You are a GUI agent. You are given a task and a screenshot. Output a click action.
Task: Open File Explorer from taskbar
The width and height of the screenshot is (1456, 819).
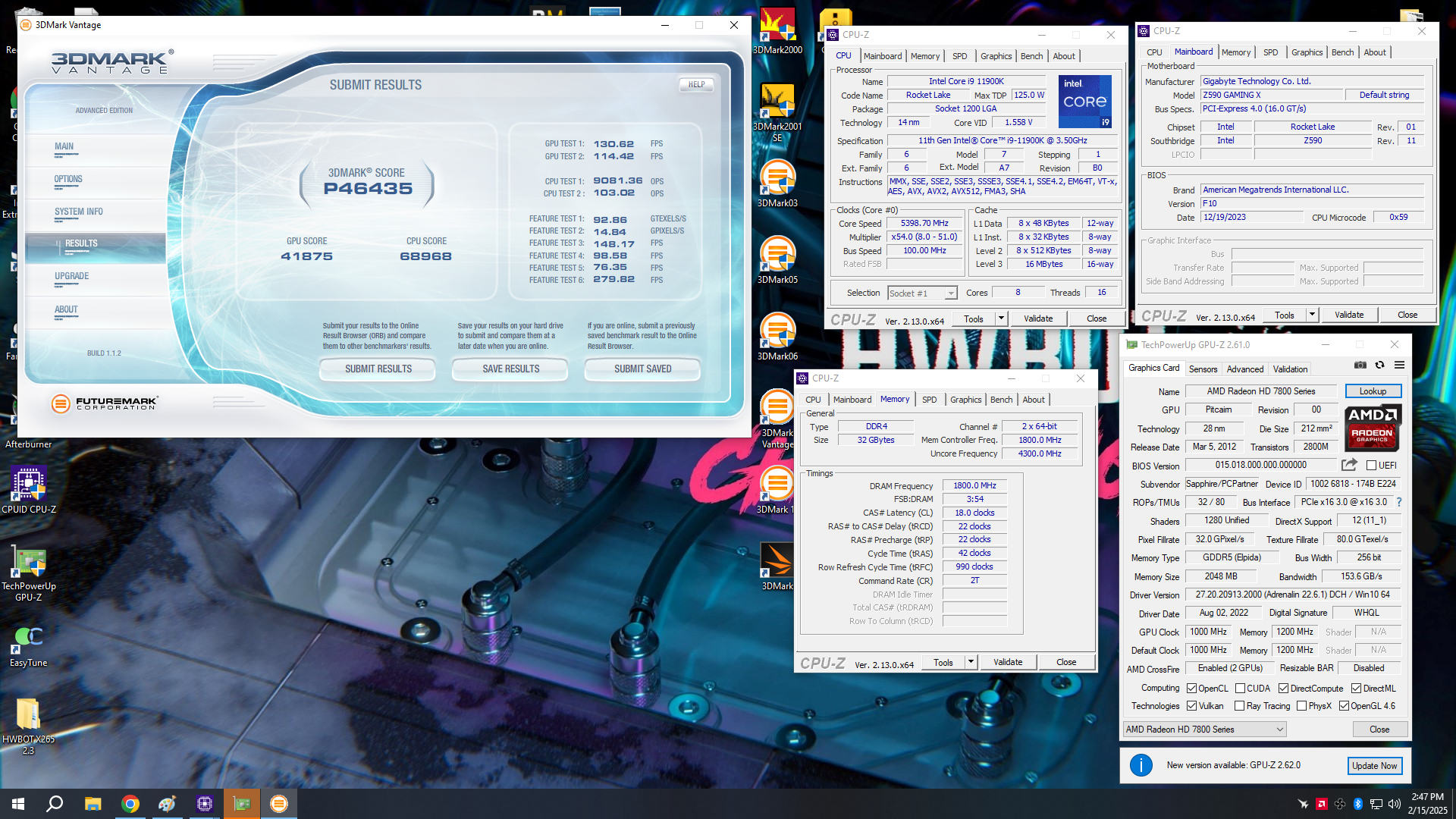[93, 804]
